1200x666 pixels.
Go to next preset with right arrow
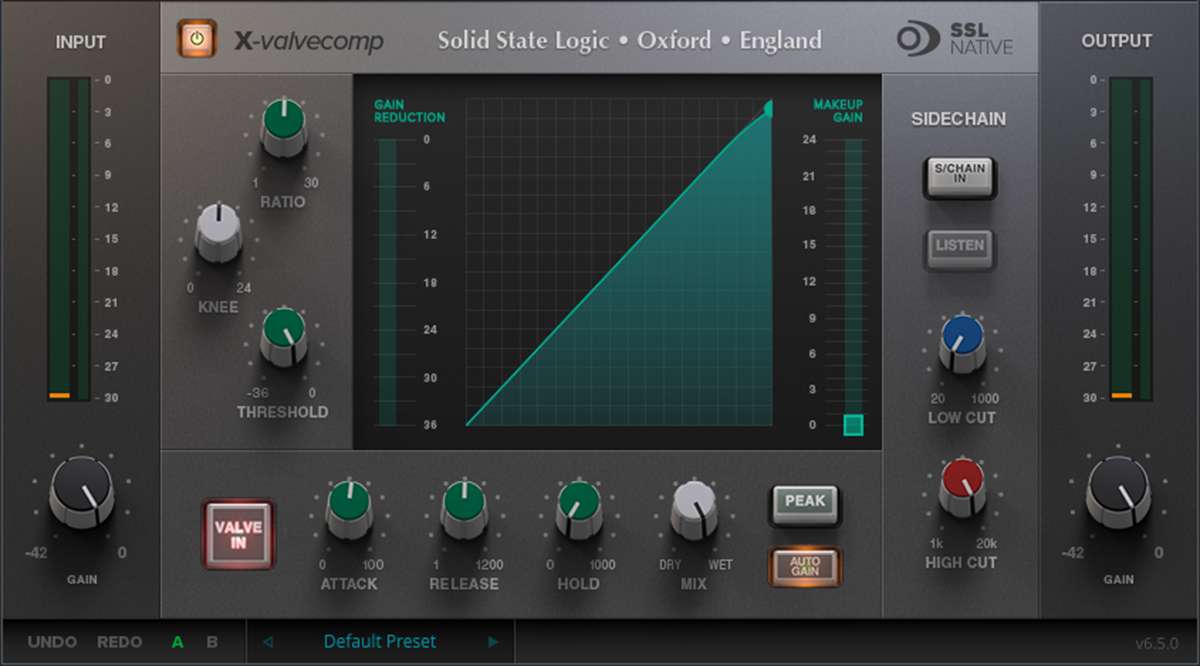[493, 642]
